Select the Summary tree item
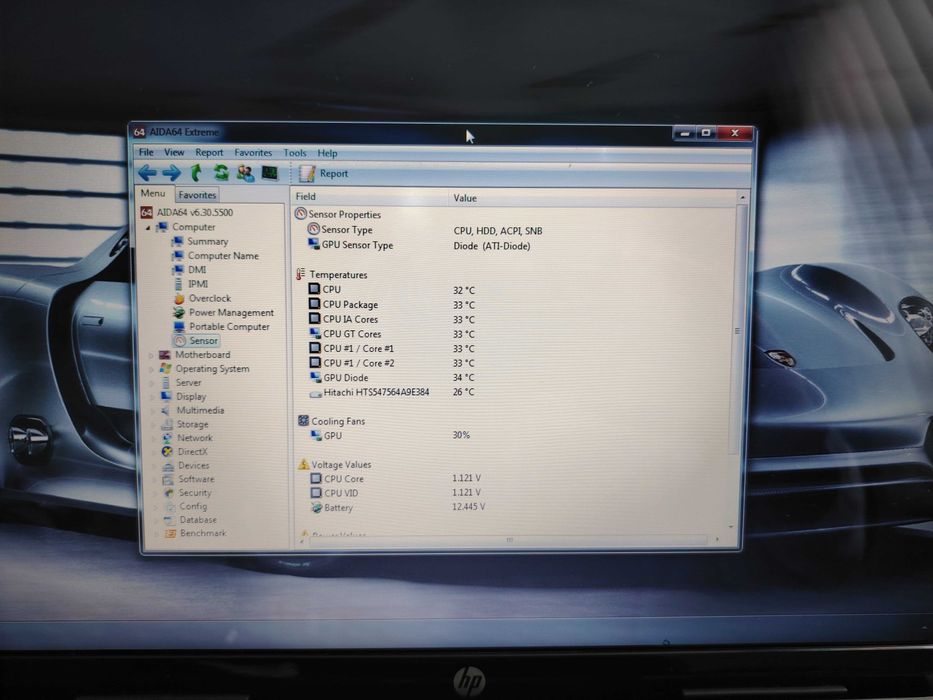Viewport: 933px width, 700px height. (200, 241)
